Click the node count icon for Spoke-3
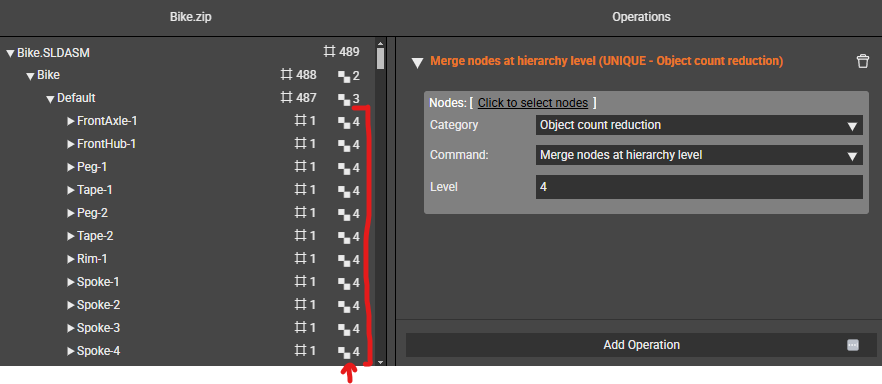Viewport: 882px width, 384px height. pyautogui.click(x=301, y=328)
